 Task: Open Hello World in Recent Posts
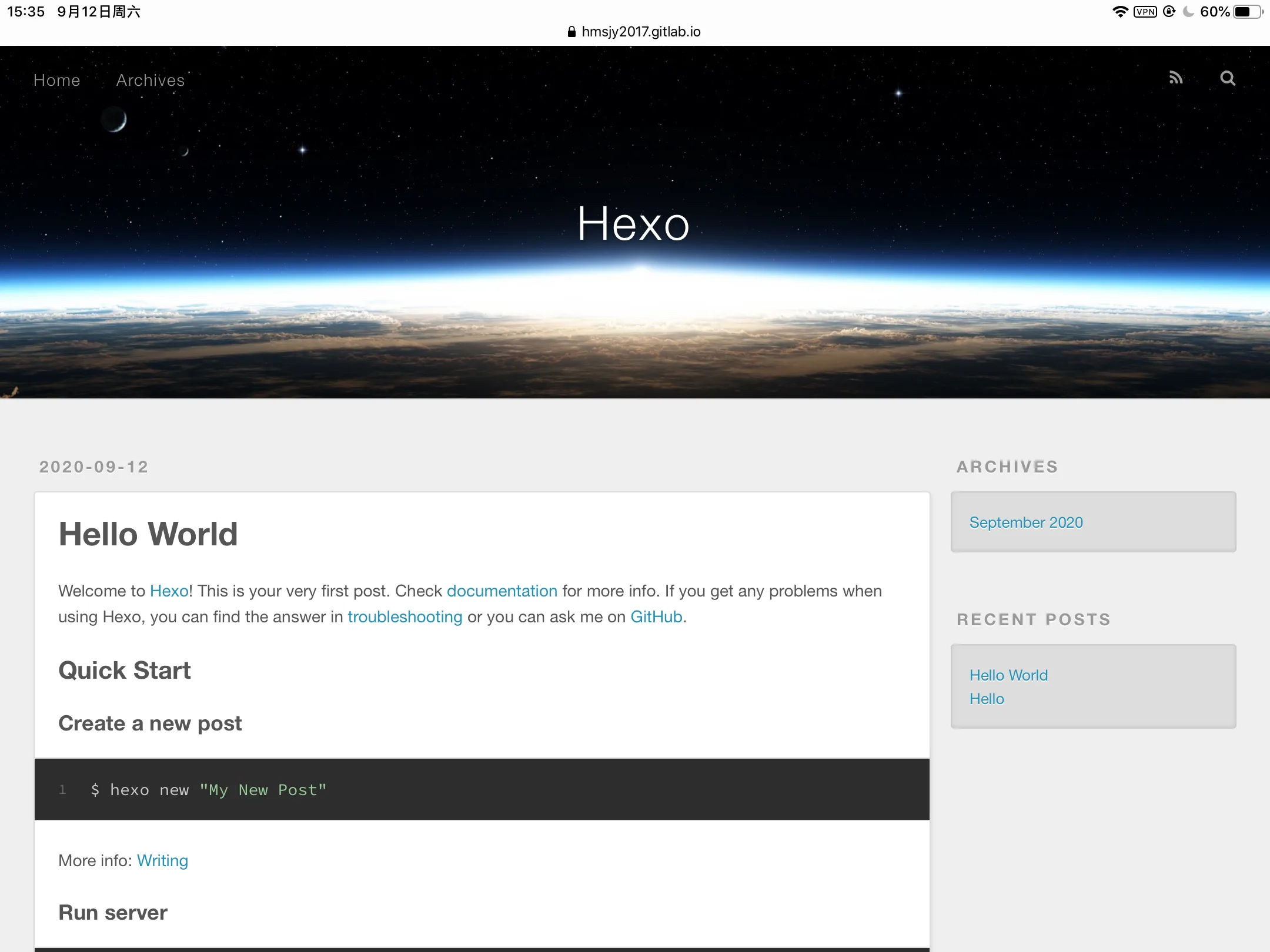pyautogui.click(x=1008, y=675)
